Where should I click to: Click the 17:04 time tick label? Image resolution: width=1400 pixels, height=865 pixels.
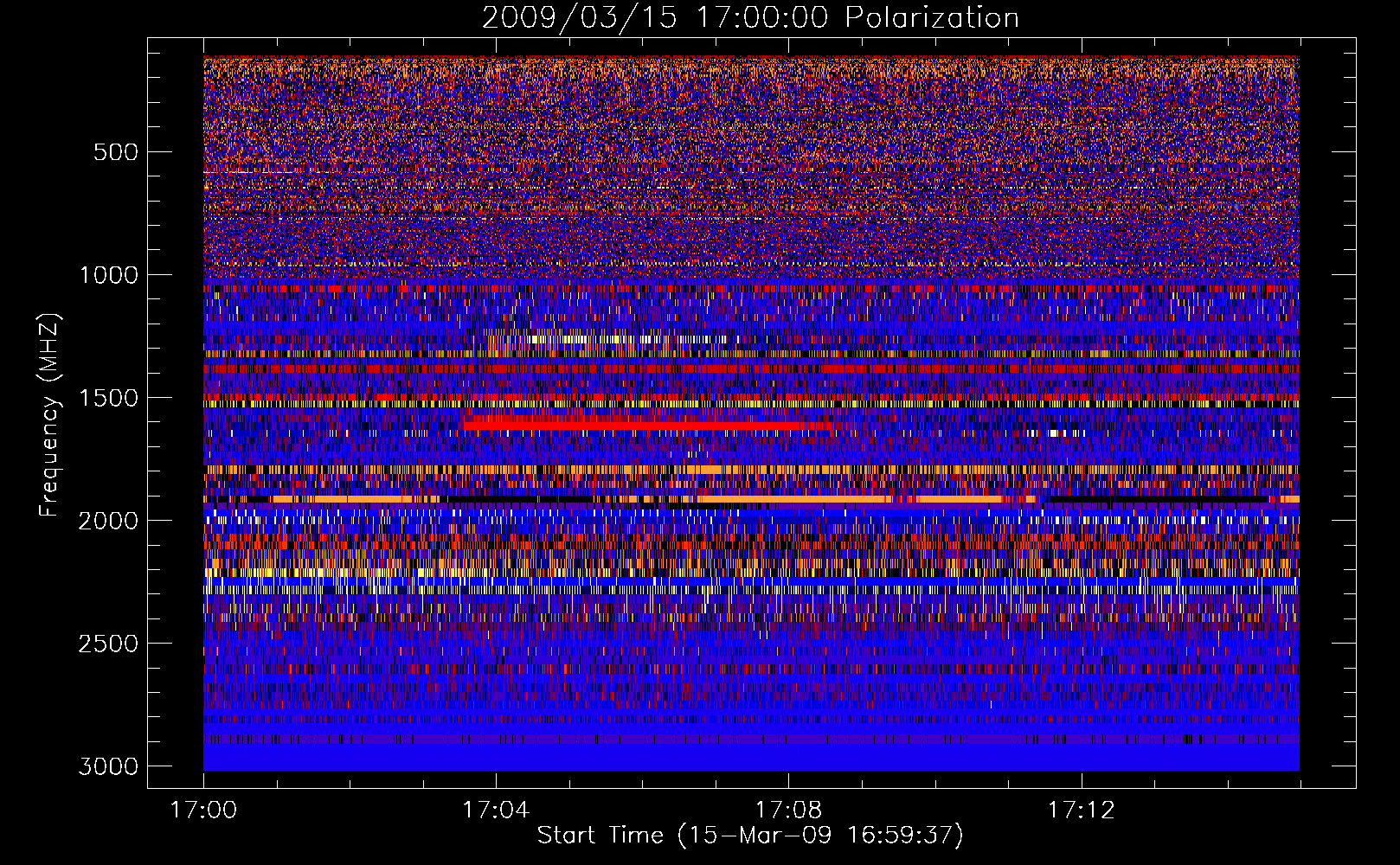[x=496, y=811]
